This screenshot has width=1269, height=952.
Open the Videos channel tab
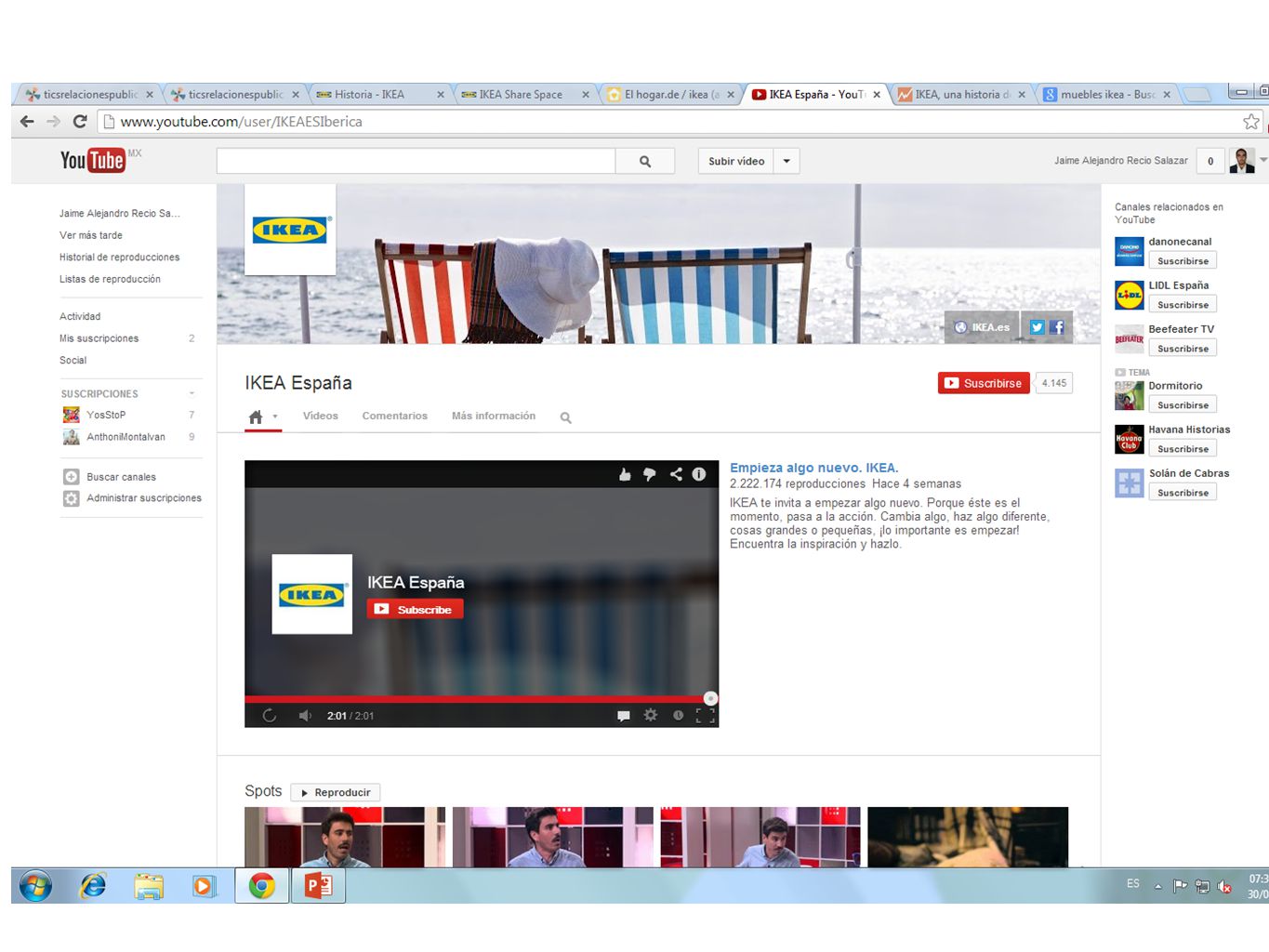click(321, 416)
